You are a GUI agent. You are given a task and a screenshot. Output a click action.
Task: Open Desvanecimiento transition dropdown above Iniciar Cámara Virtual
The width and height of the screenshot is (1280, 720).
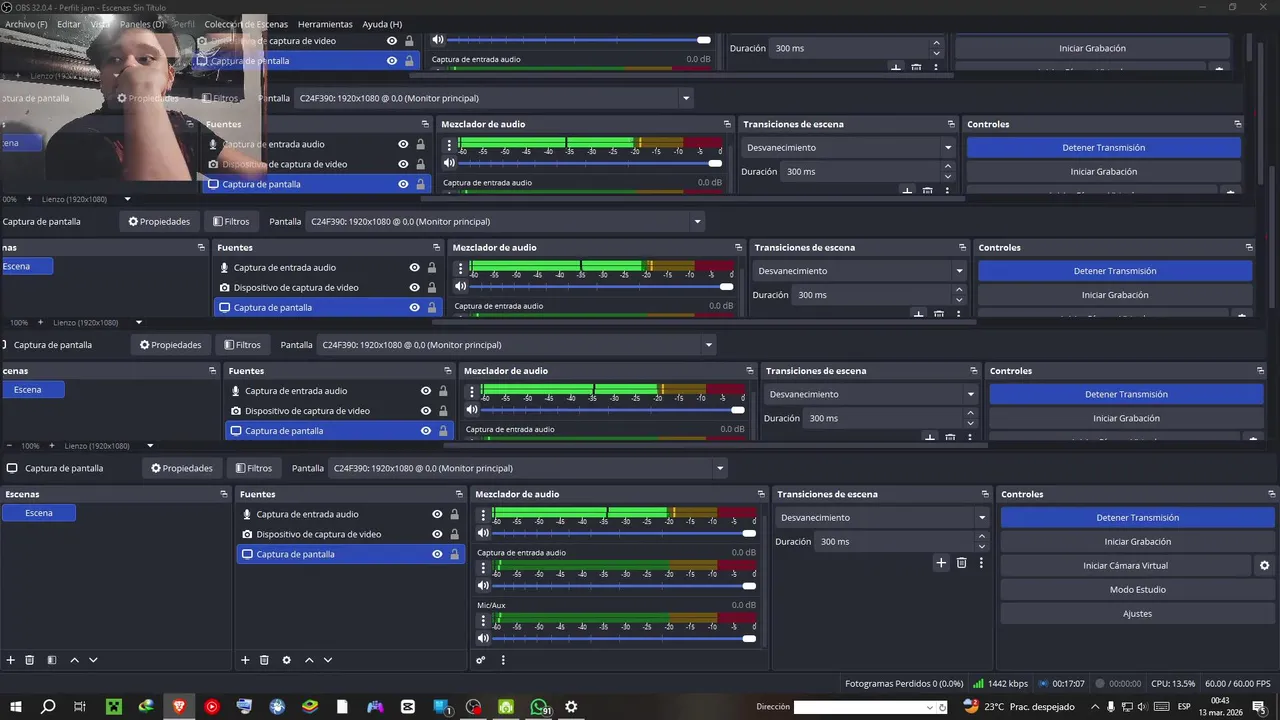click(x=882, y=518)
